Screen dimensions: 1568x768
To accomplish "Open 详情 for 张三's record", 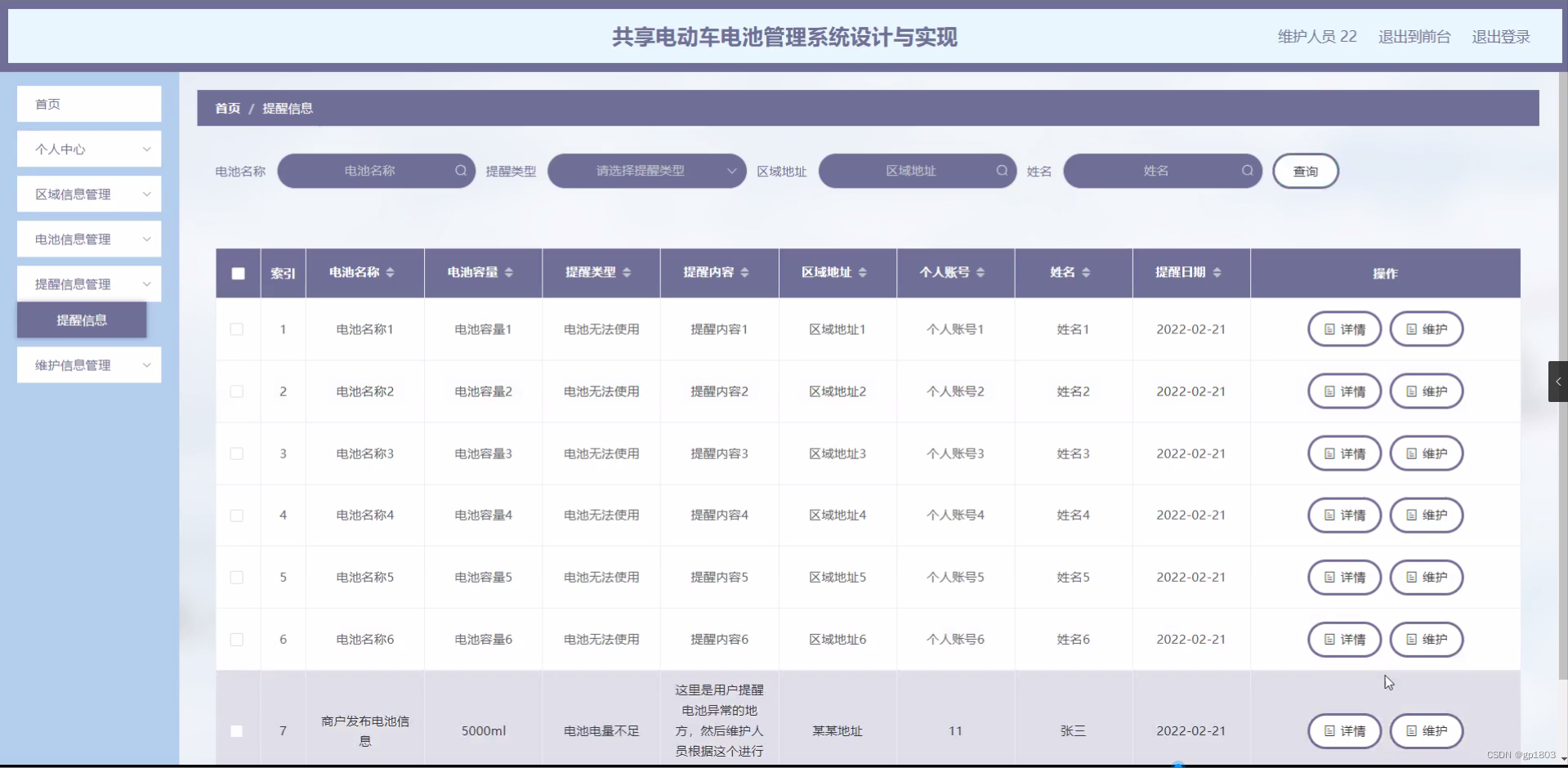I will 1344,731.
